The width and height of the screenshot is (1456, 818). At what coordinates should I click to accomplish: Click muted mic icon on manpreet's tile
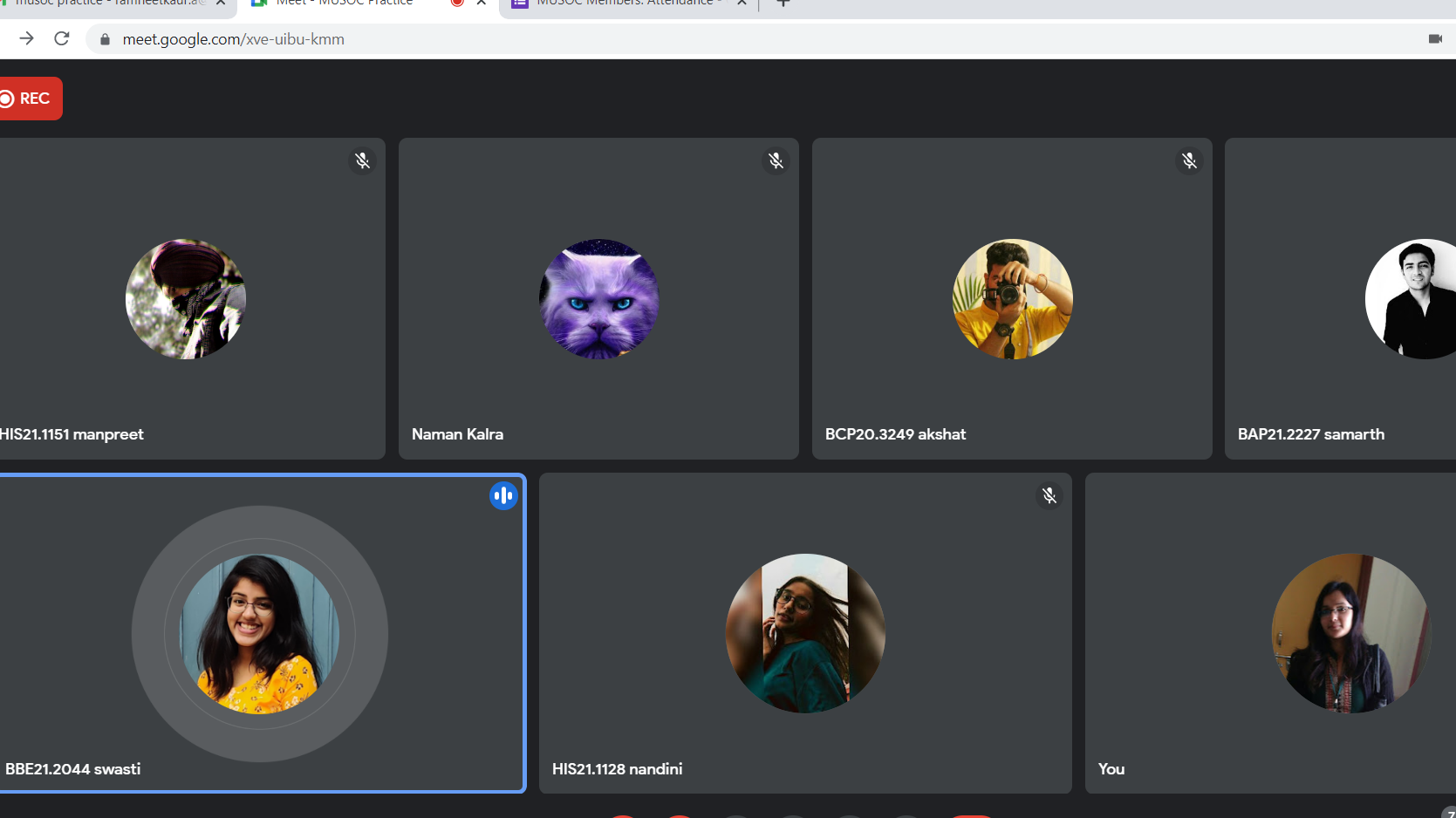[x=362, y=160]
